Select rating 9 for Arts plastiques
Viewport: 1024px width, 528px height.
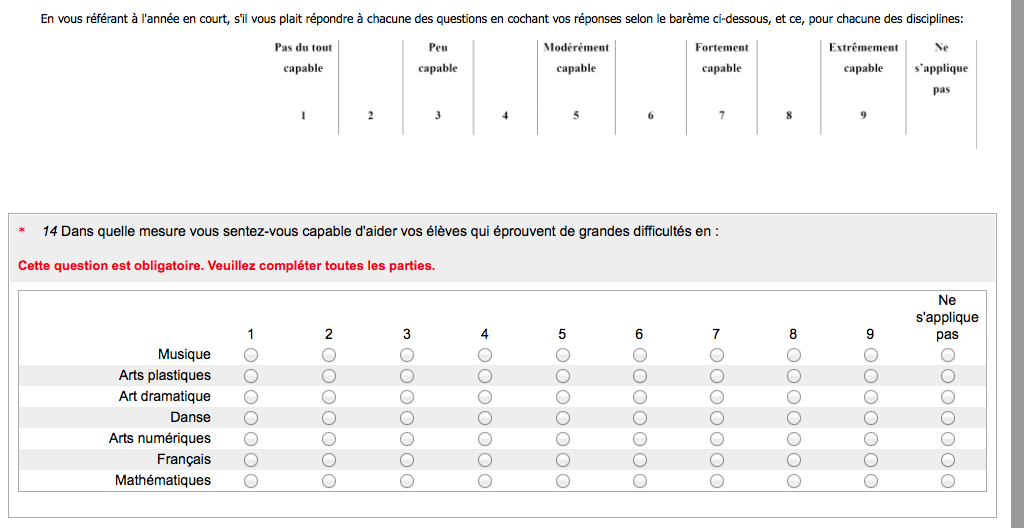871,376
